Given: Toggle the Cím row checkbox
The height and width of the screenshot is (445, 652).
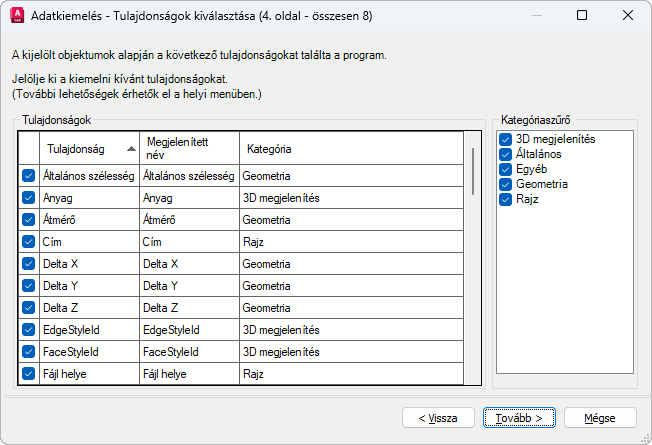Looking at the screenshot, I should (28, 242).
